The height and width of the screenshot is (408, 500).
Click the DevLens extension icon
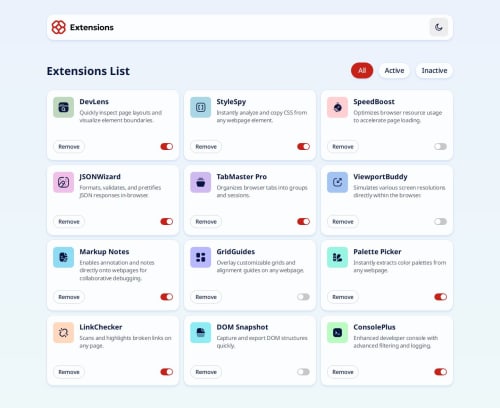point(63,107)
